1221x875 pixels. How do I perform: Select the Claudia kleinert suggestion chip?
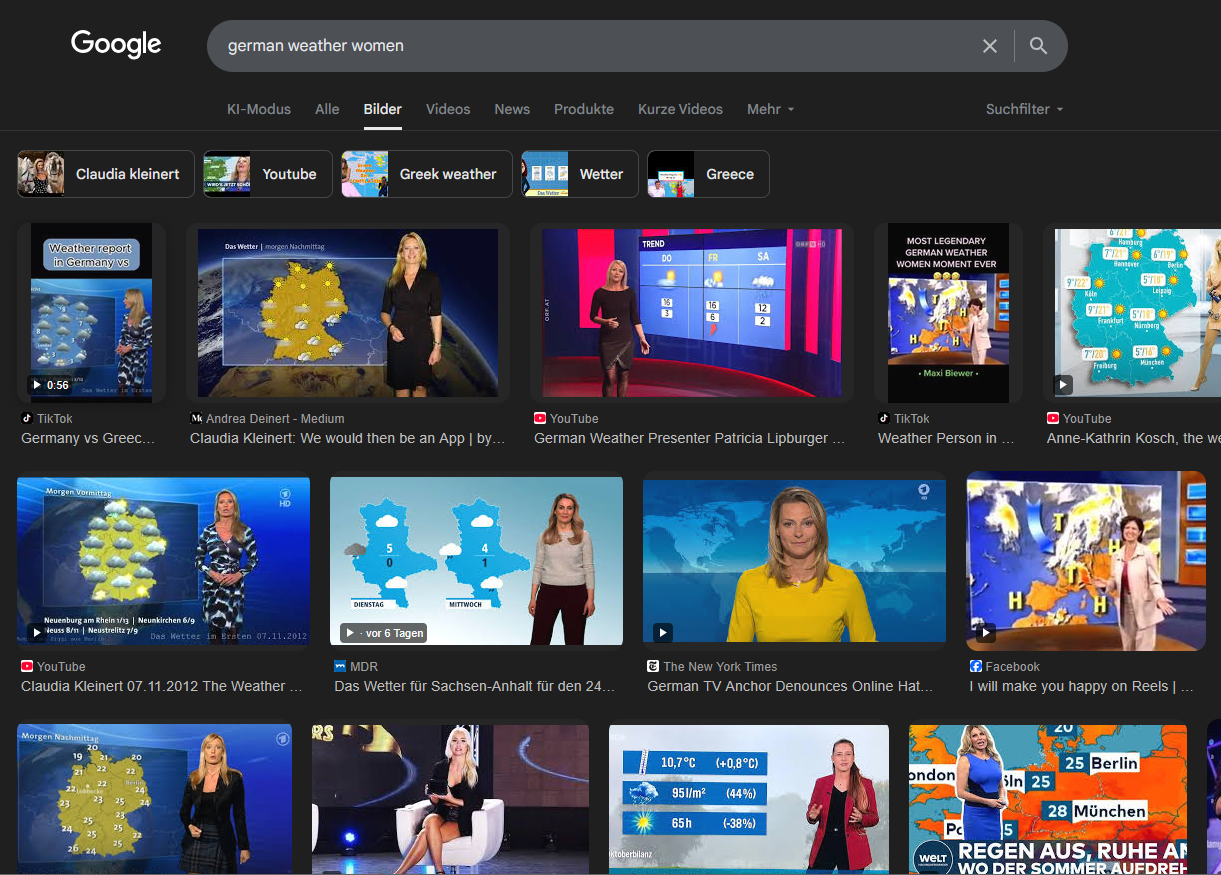pyautogui.click(x=106, y=174)
